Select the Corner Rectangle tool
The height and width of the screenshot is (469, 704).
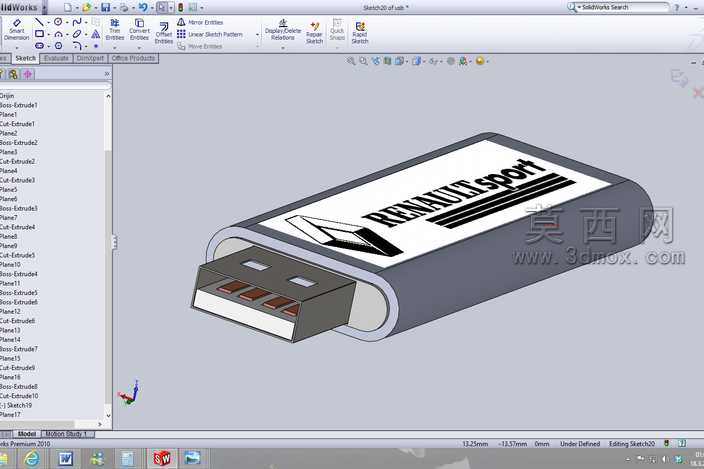[40, 34]
